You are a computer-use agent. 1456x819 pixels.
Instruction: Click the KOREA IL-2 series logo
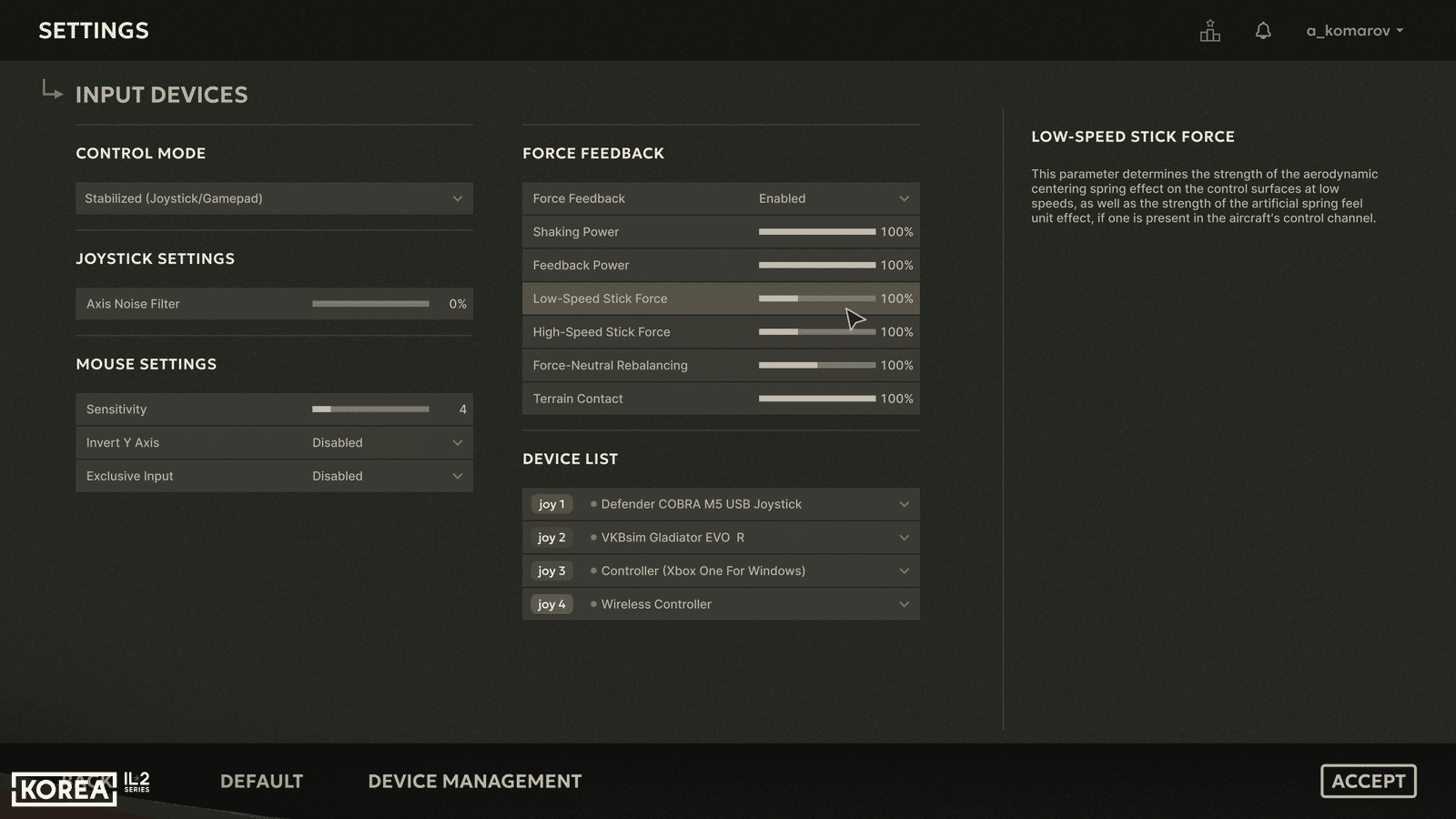pyautogui.click(x=81, y=788)
